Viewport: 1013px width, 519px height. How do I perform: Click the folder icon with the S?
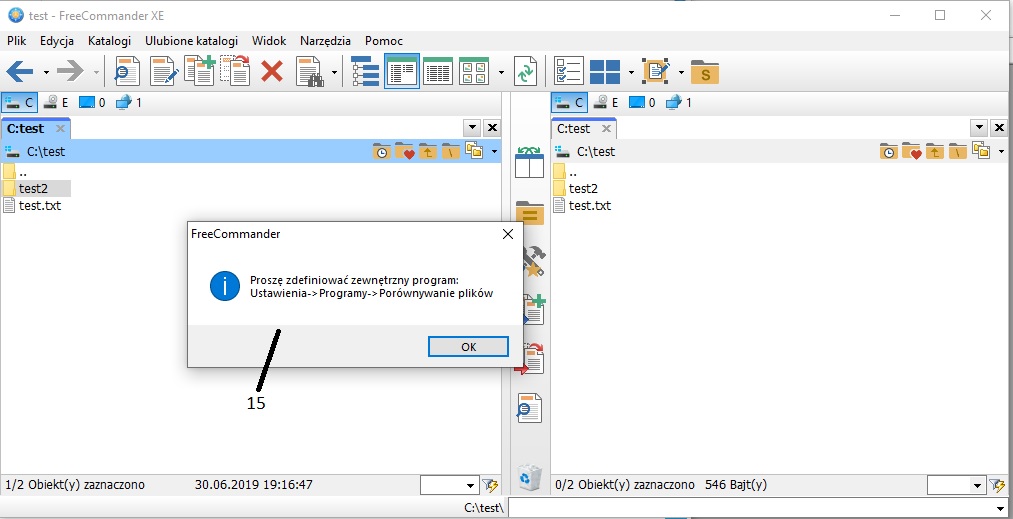705,72
